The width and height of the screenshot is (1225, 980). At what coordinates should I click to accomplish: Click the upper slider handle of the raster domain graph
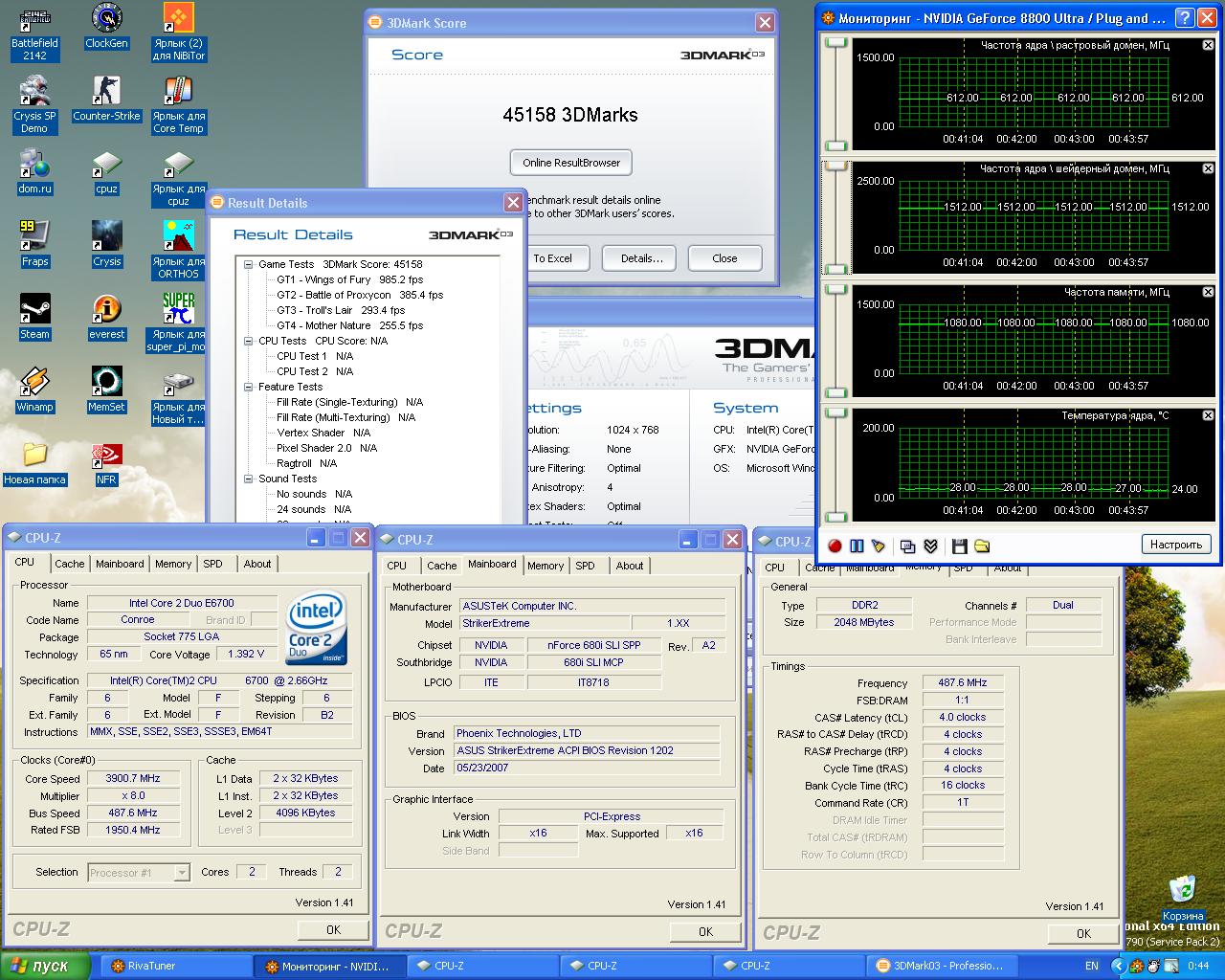pyautogui.click(x=836, y=42)
